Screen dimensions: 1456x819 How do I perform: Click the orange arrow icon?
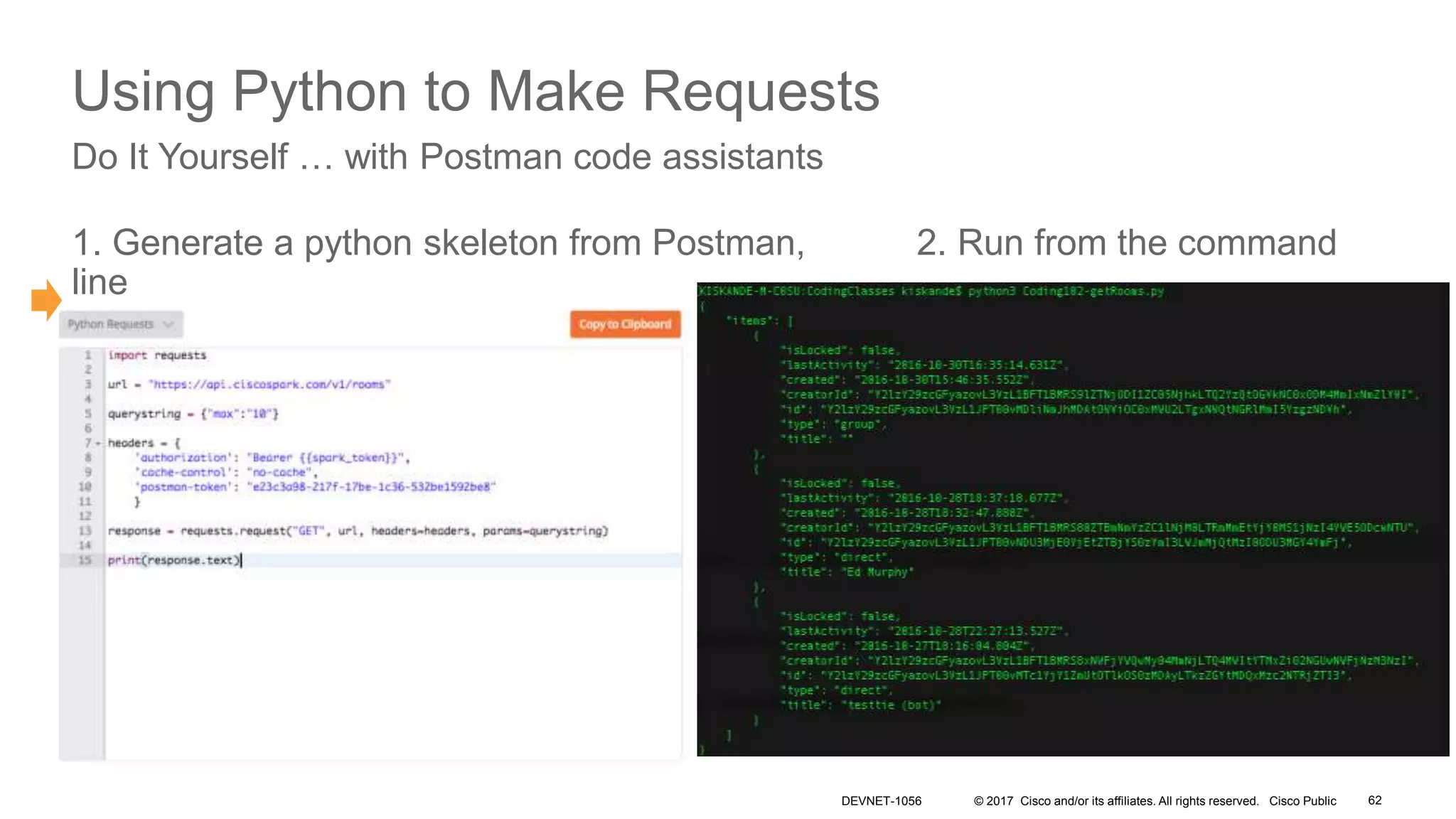pyautogui.click(x=46, y=299)
